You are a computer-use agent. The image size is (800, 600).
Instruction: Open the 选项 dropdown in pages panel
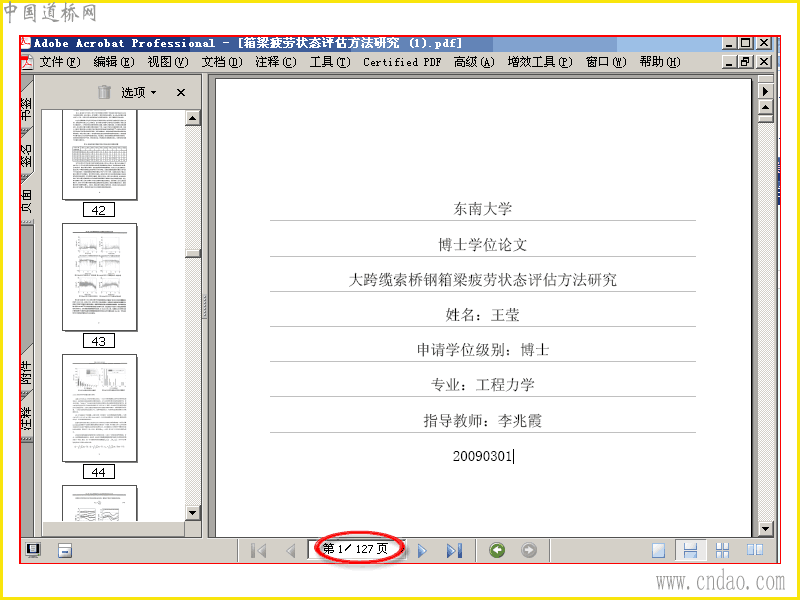(138, 92)
